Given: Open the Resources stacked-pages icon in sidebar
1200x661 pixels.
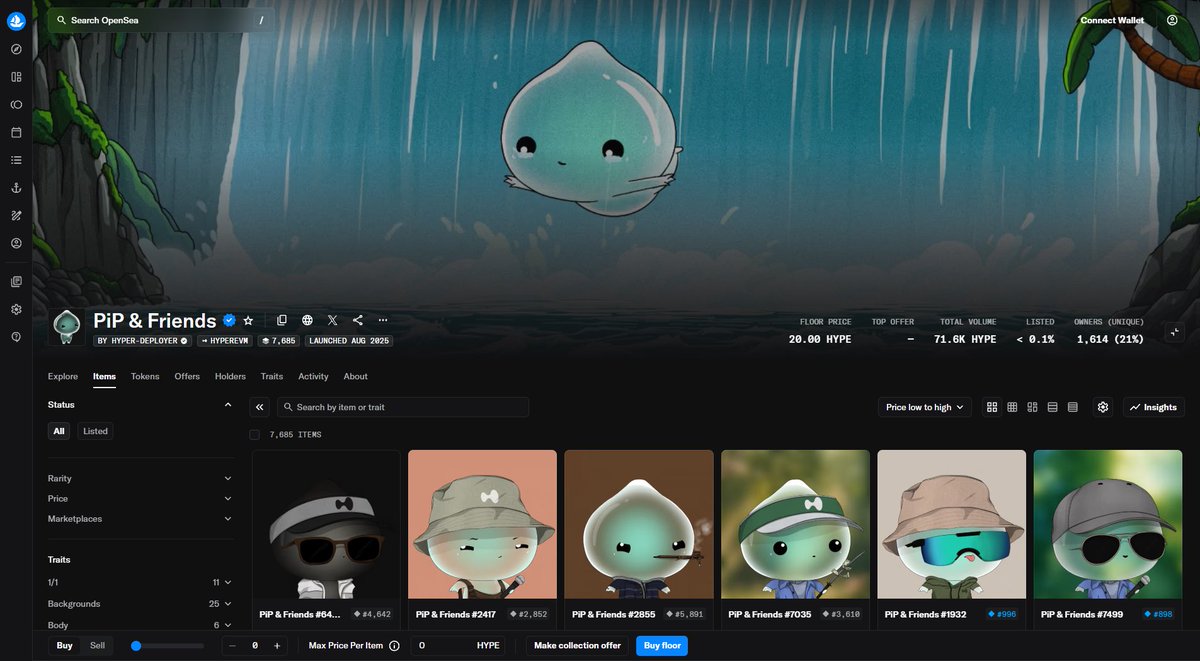Looking at the screenshot, I should click(16, 282).
